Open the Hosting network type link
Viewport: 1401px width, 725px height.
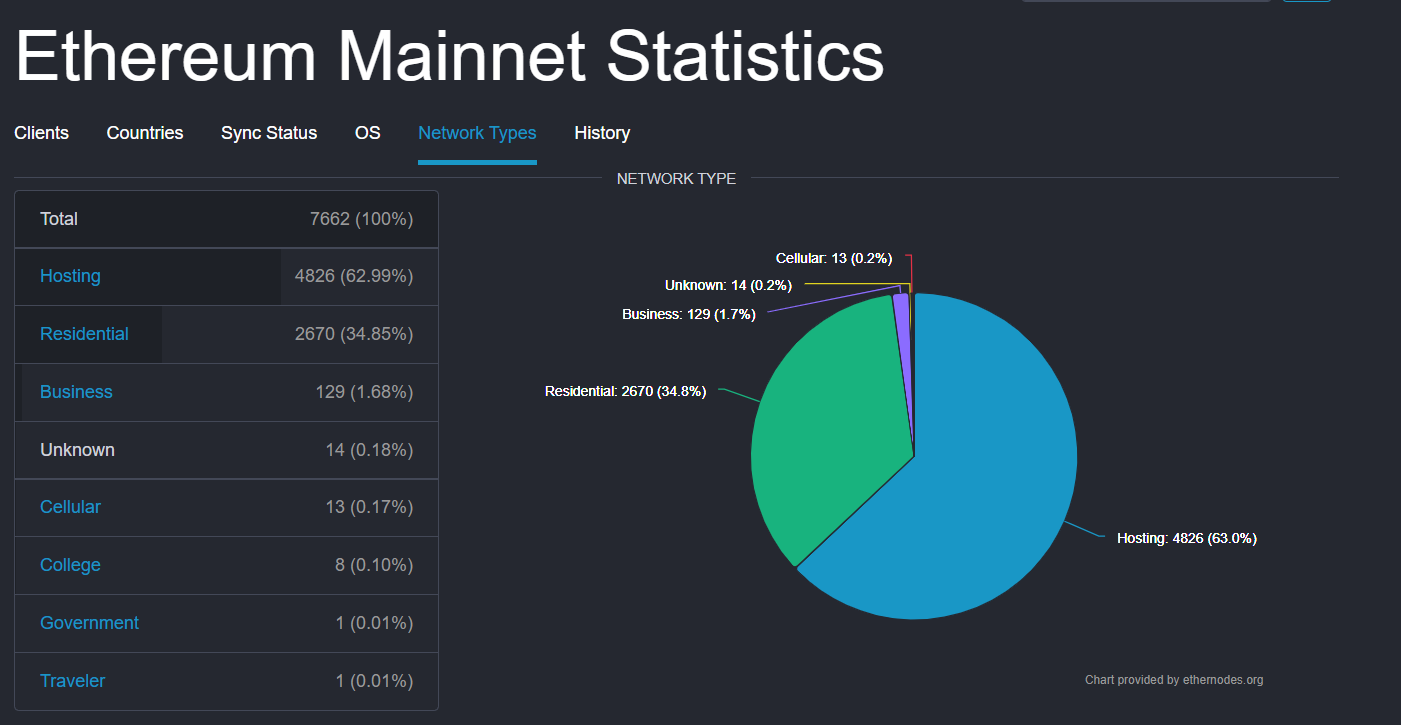70,276
